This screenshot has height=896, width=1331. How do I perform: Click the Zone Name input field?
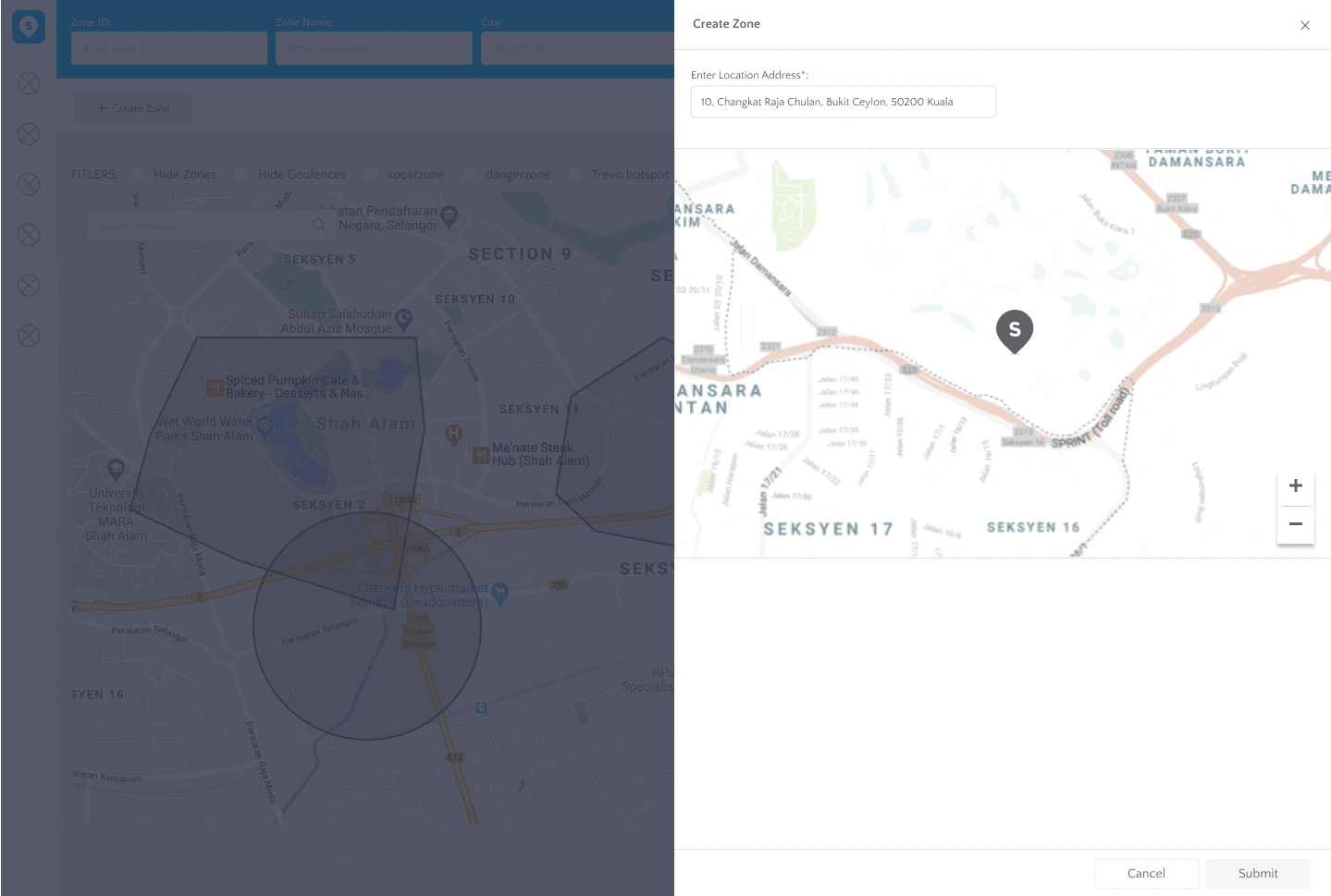coord(374,48)
